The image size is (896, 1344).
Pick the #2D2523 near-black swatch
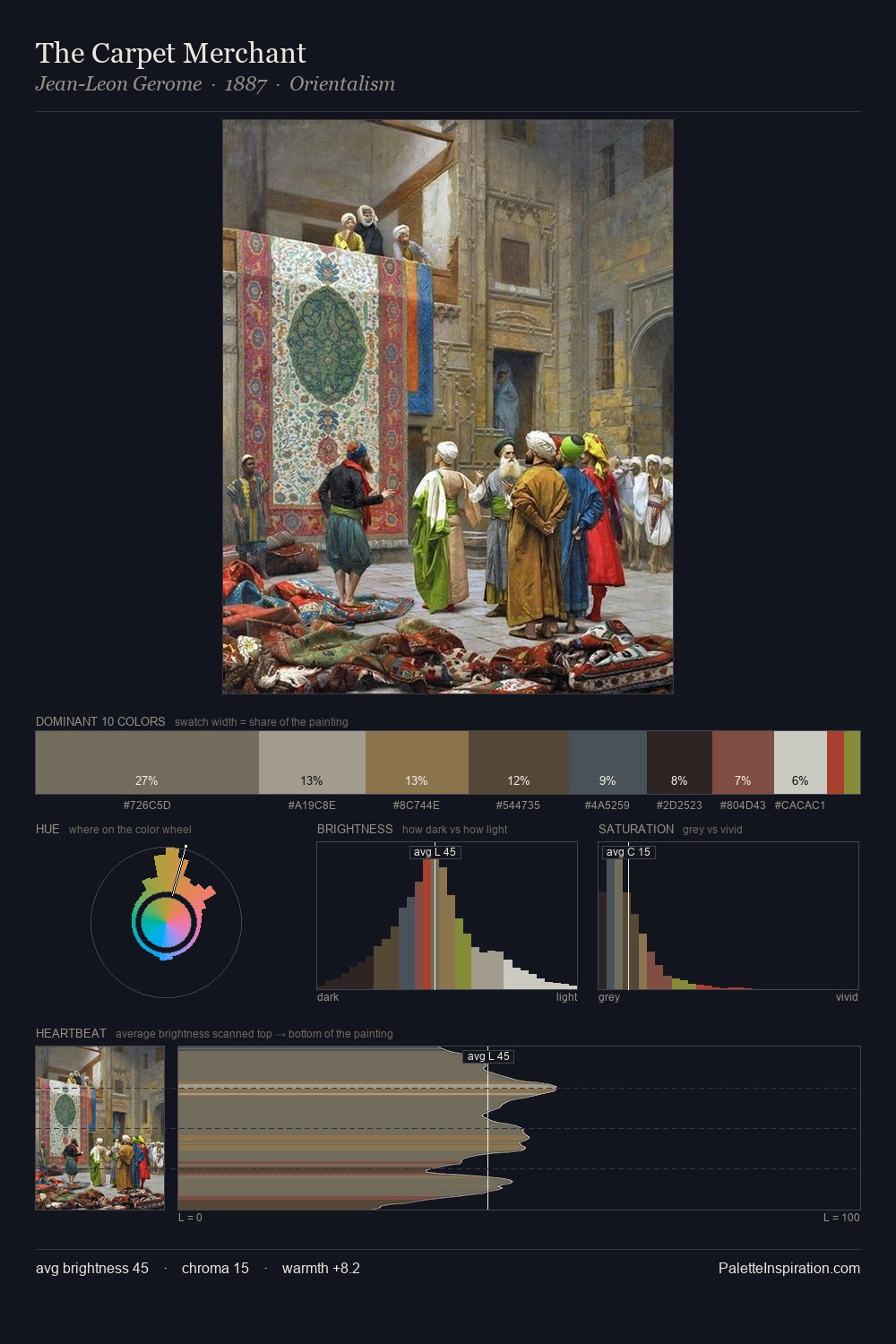pos(679,762)
